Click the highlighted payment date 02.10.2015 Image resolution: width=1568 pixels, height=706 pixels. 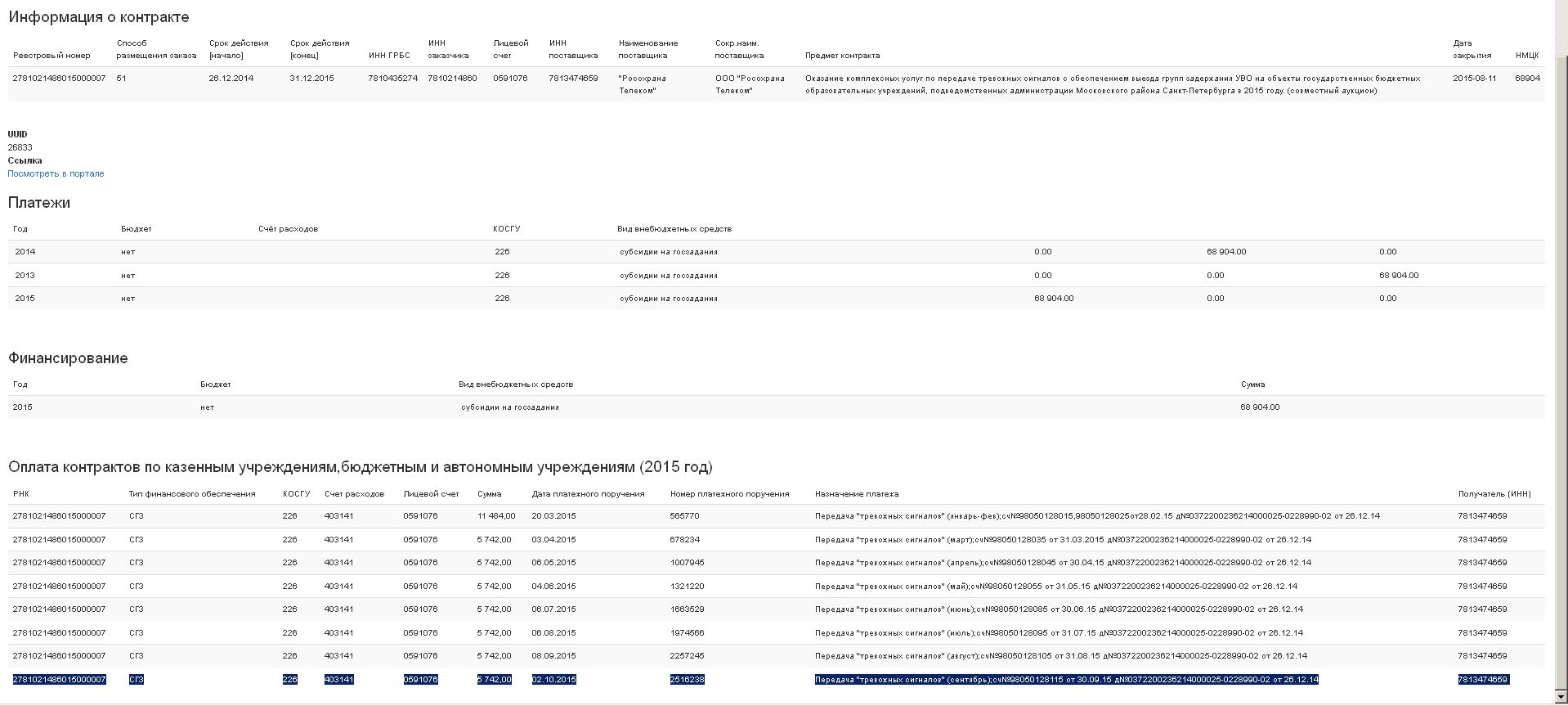point(553,680)
